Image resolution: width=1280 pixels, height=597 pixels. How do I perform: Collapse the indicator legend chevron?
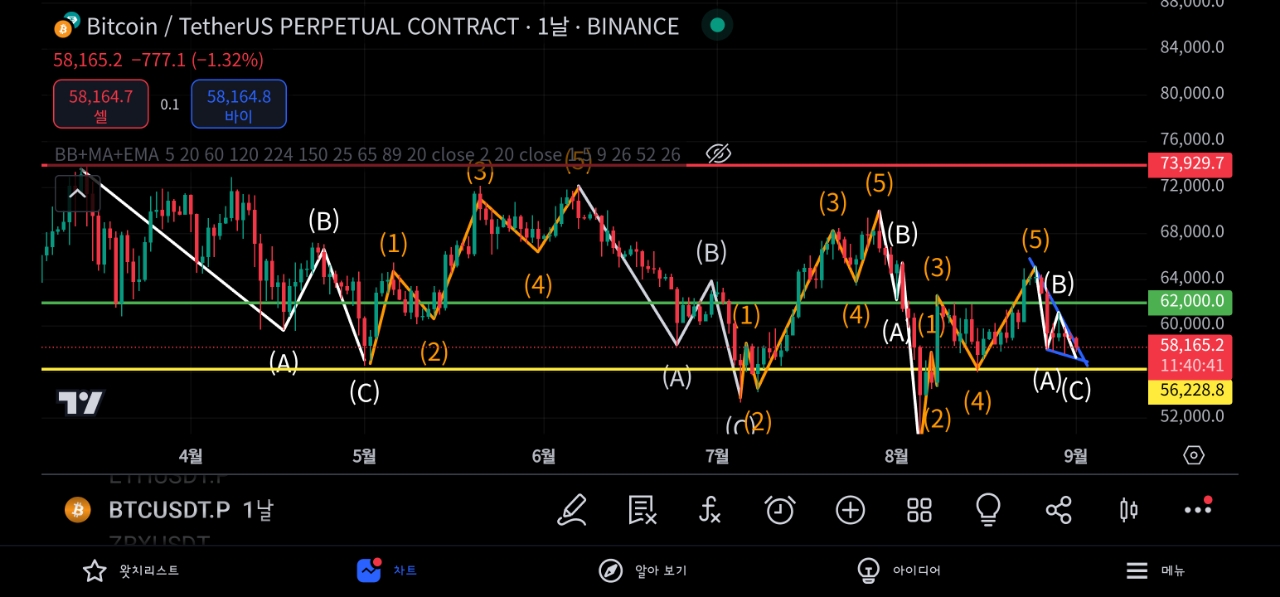[77, 194]
